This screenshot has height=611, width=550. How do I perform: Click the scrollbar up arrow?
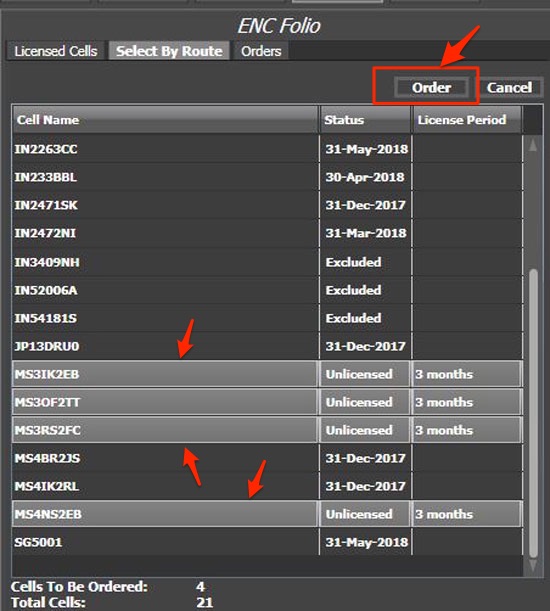point(532,145)
